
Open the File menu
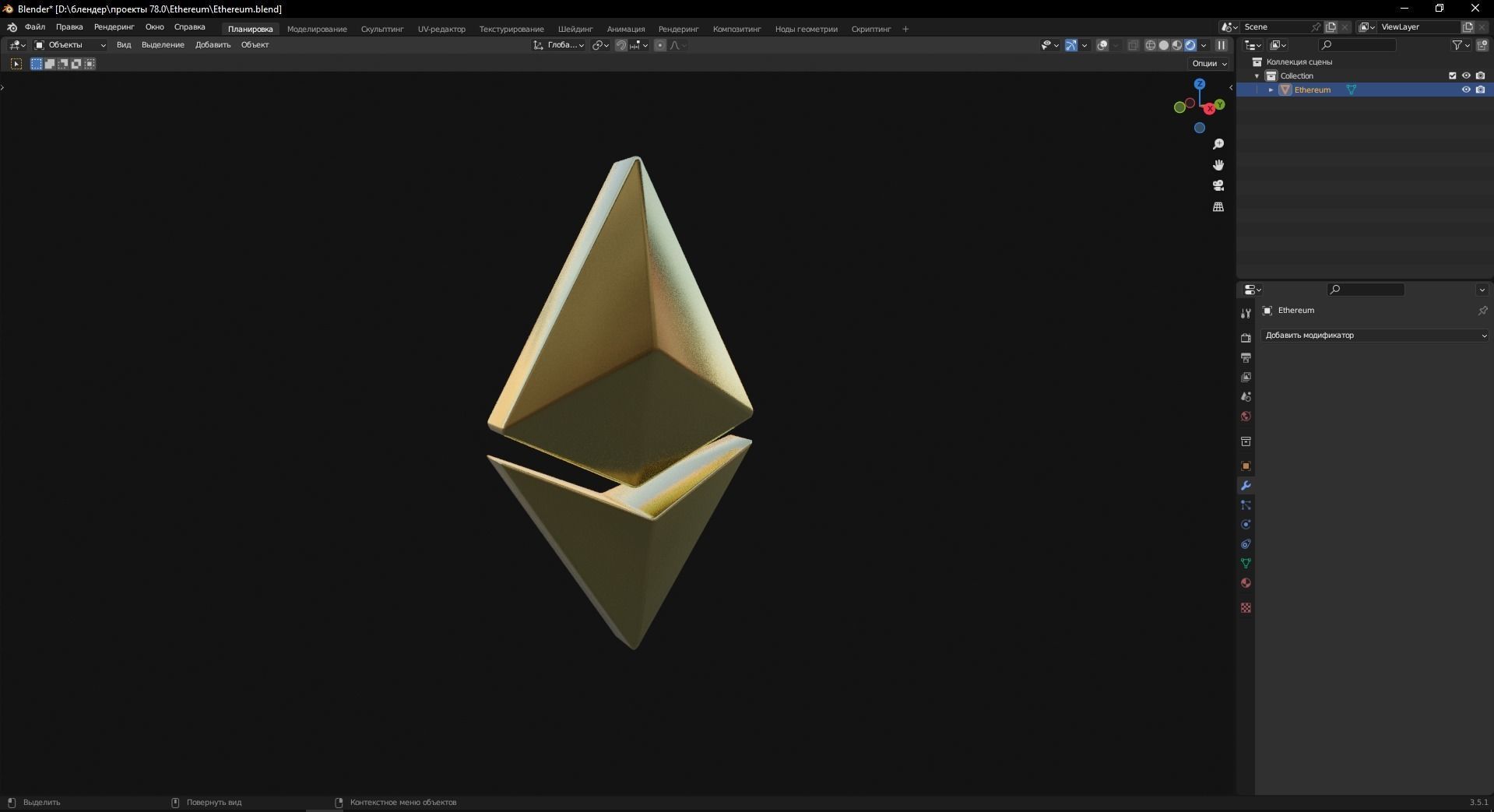(35, 27)
